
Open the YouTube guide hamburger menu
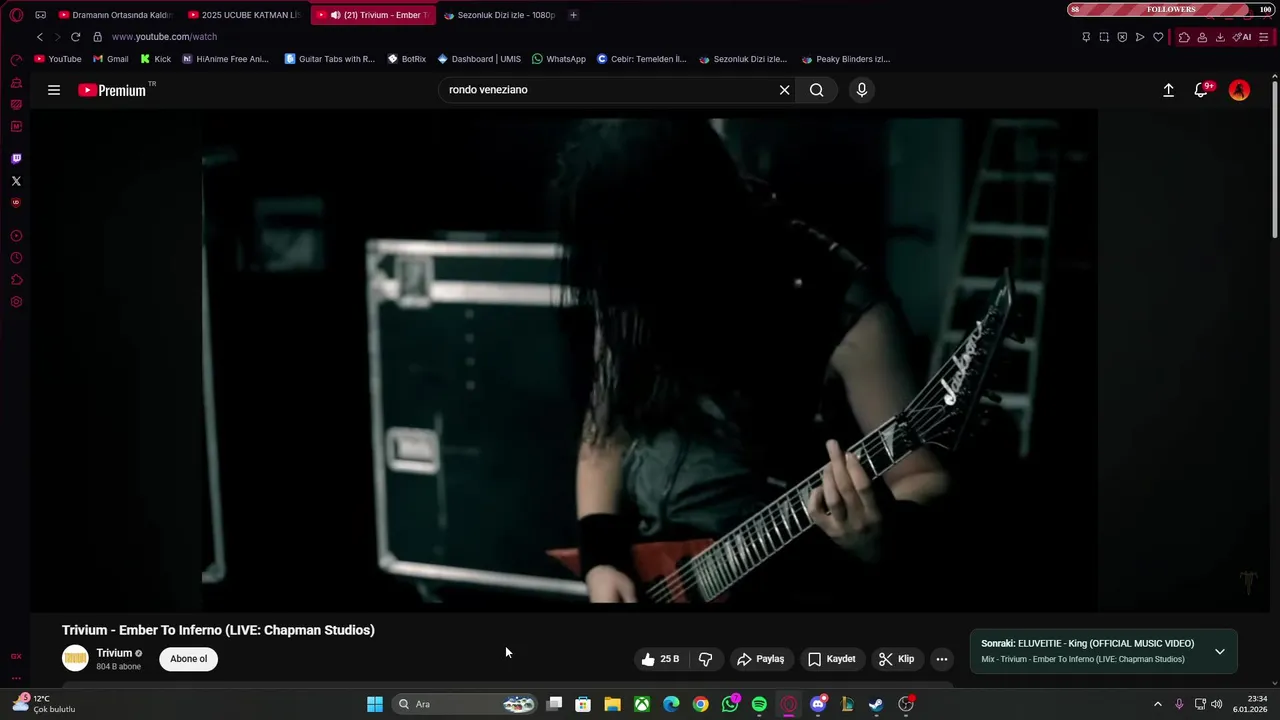point(54,90)
